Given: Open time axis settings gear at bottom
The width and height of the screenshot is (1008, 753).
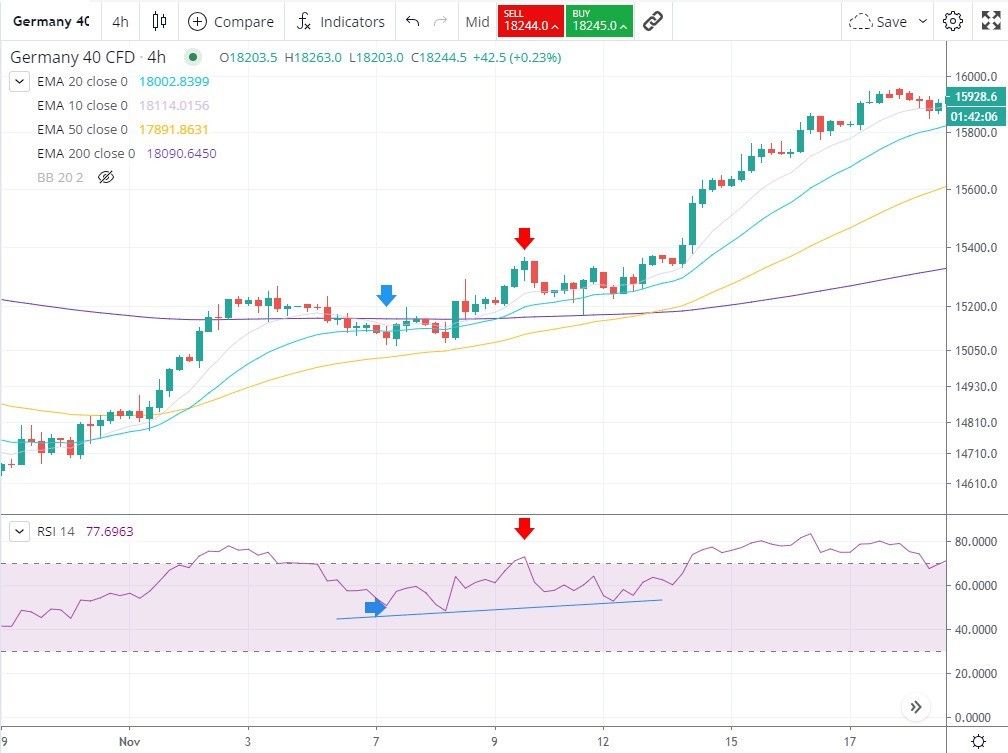Looking at the screenshot, I should tap(978, 741).
